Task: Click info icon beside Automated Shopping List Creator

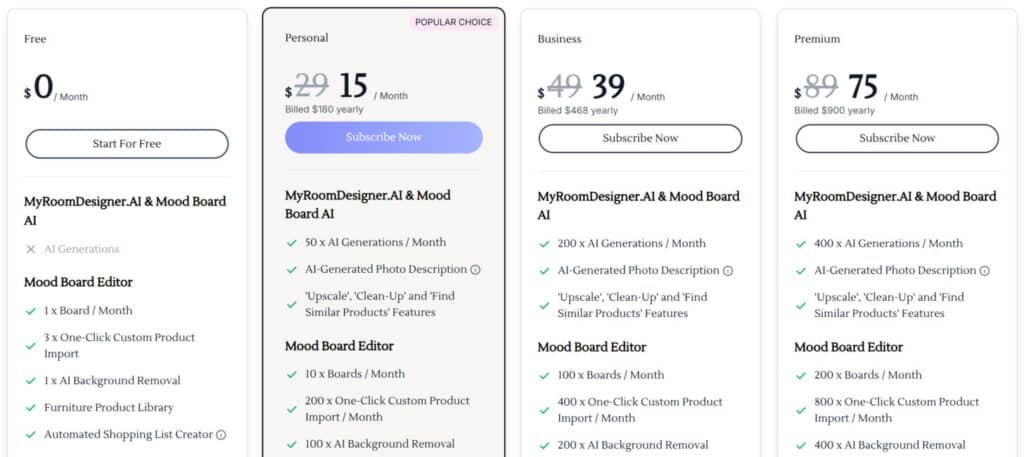Action: tap(221, 435)
